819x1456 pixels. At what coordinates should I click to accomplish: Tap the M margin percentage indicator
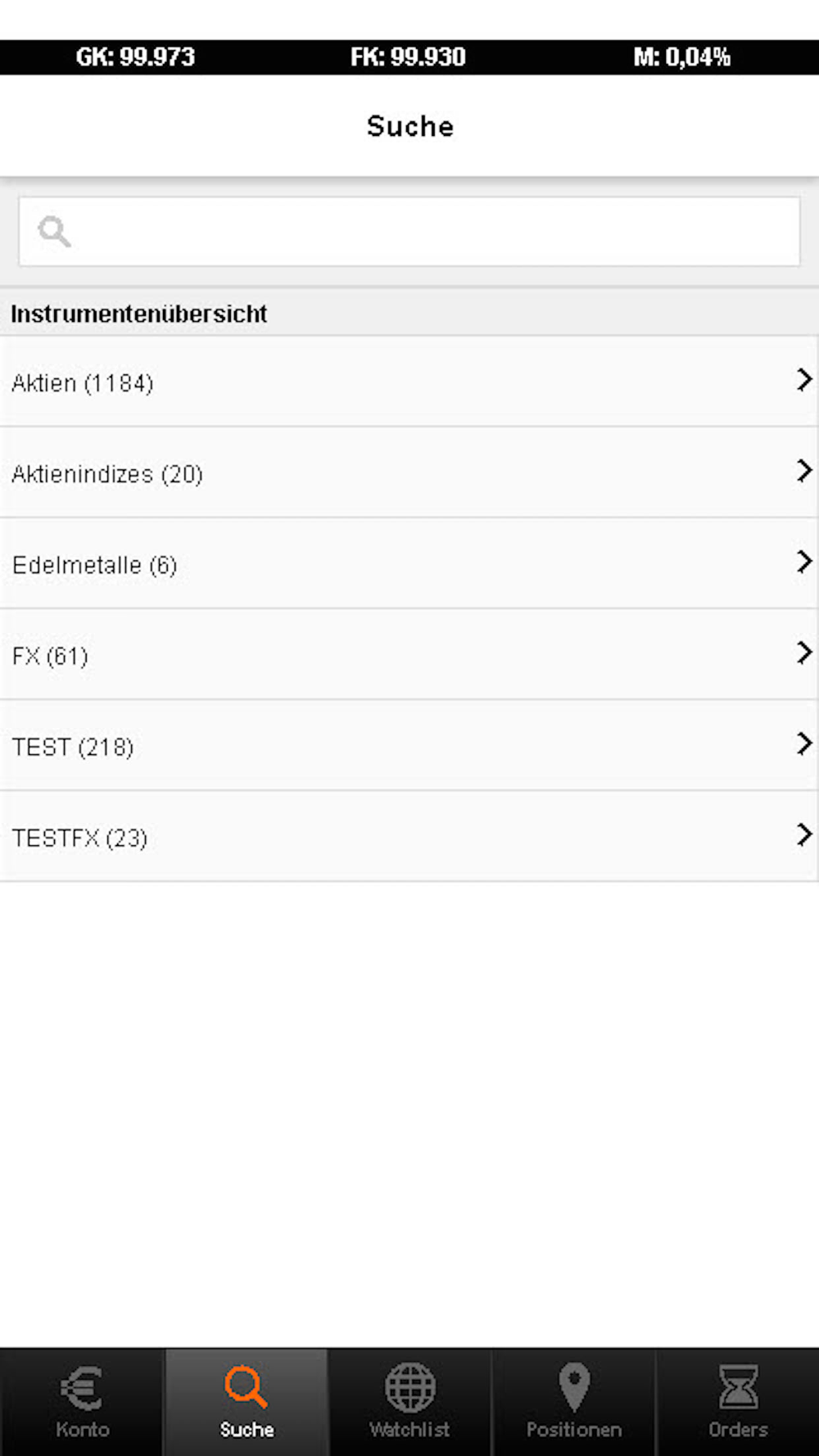click(x=681, y=57)
